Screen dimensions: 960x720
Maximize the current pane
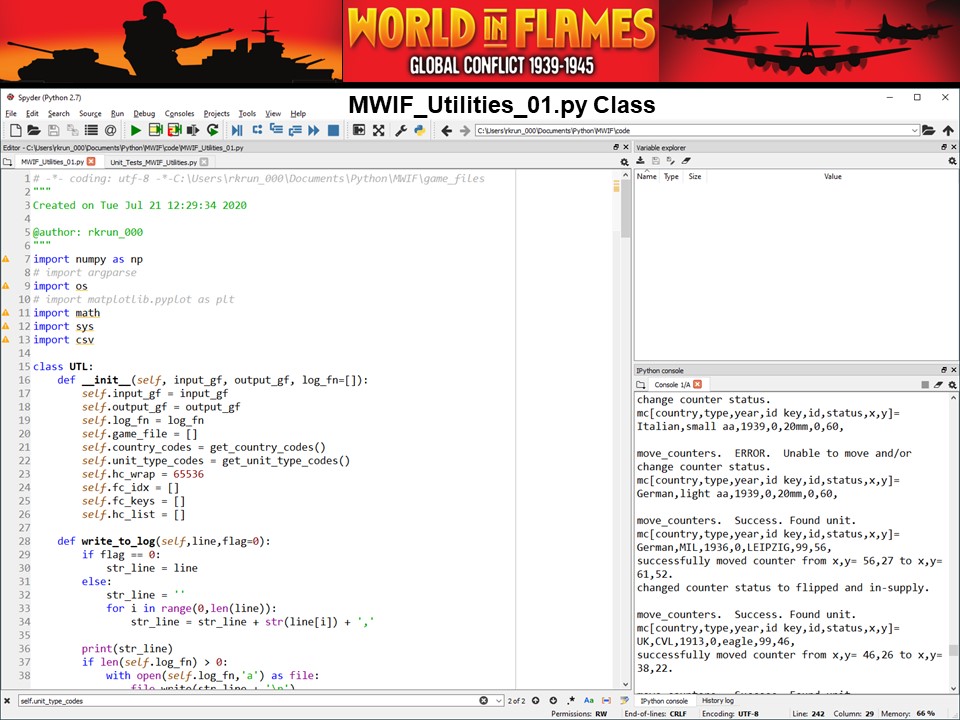(359, 130)
